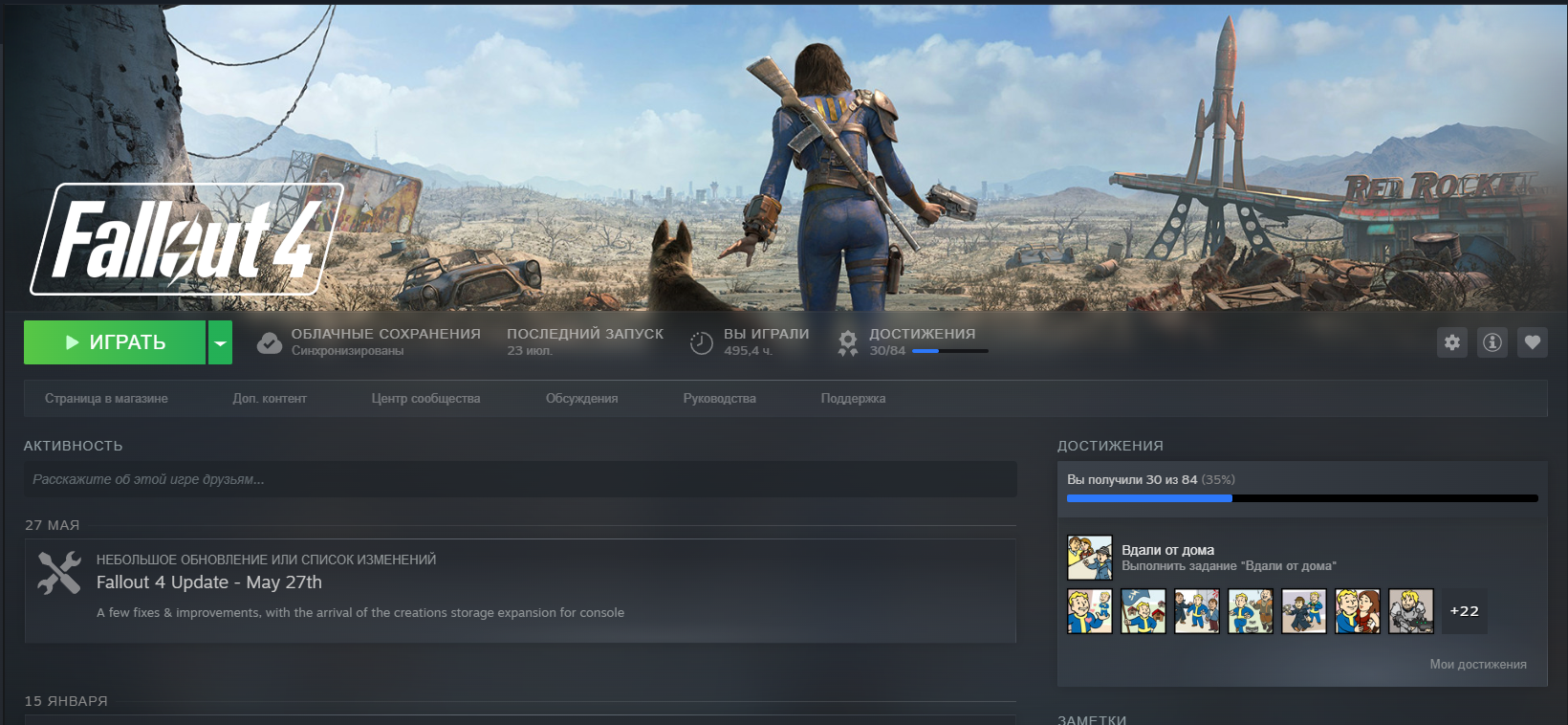Click the 35% achievements progress bar in panel
The width and height of the screenshot is (1568, 725).
click(1302, 498)
